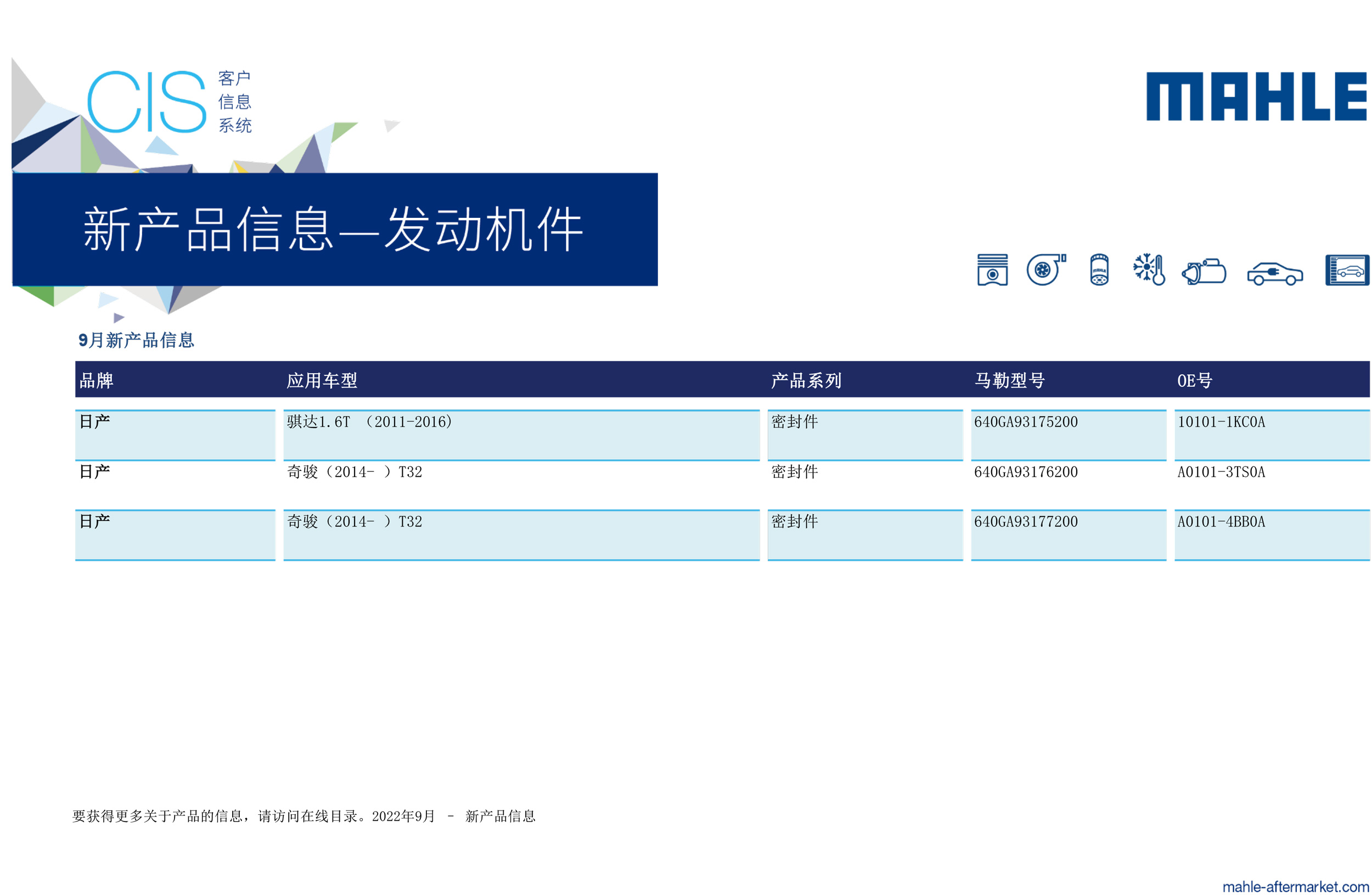This screenshot has width=1372, height=895.
Task: Click 日产 in the 骐达1.6T row
Action: (94, 422)
